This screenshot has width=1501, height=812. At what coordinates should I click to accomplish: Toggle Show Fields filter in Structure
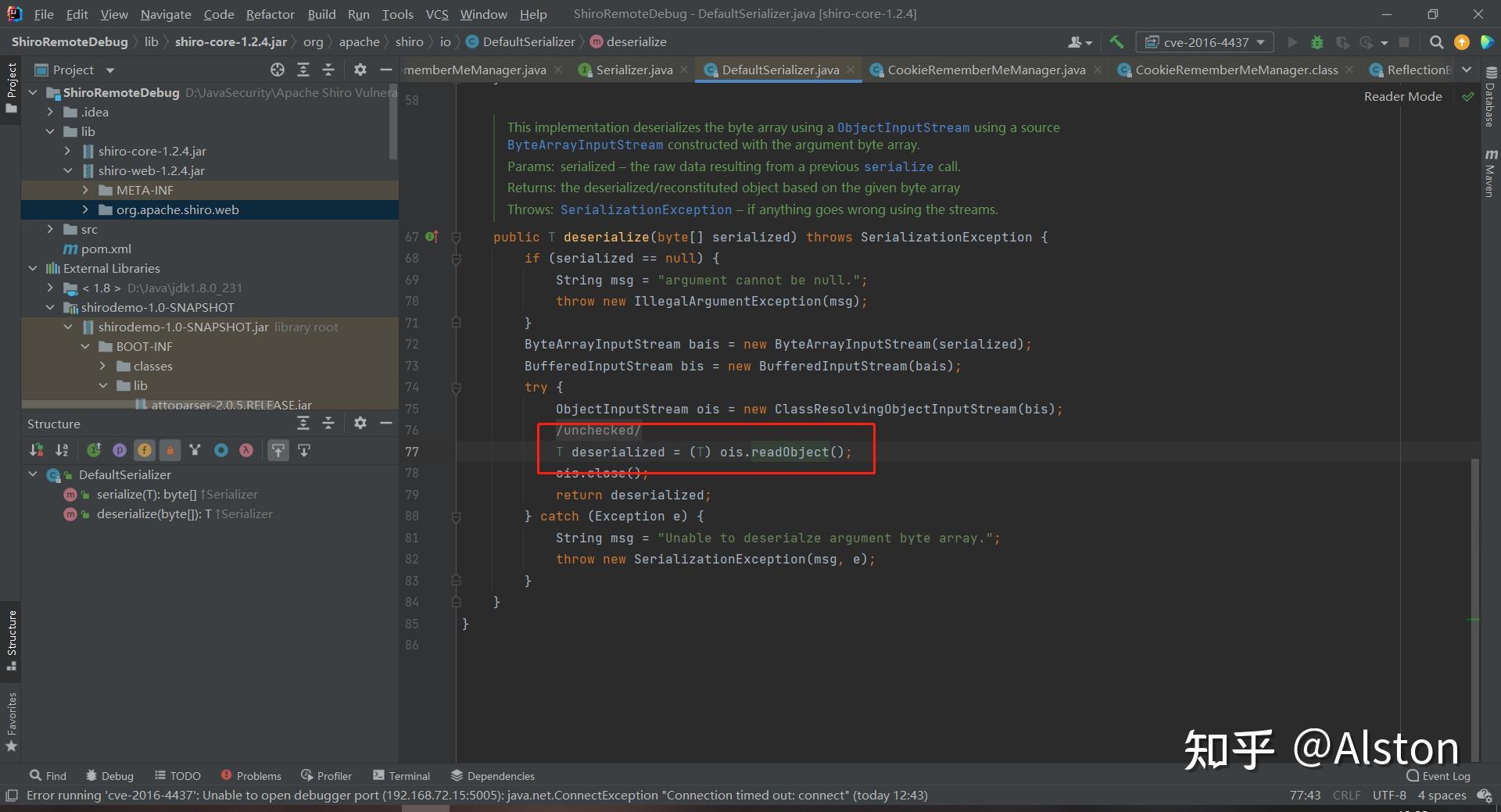(145, 449)
